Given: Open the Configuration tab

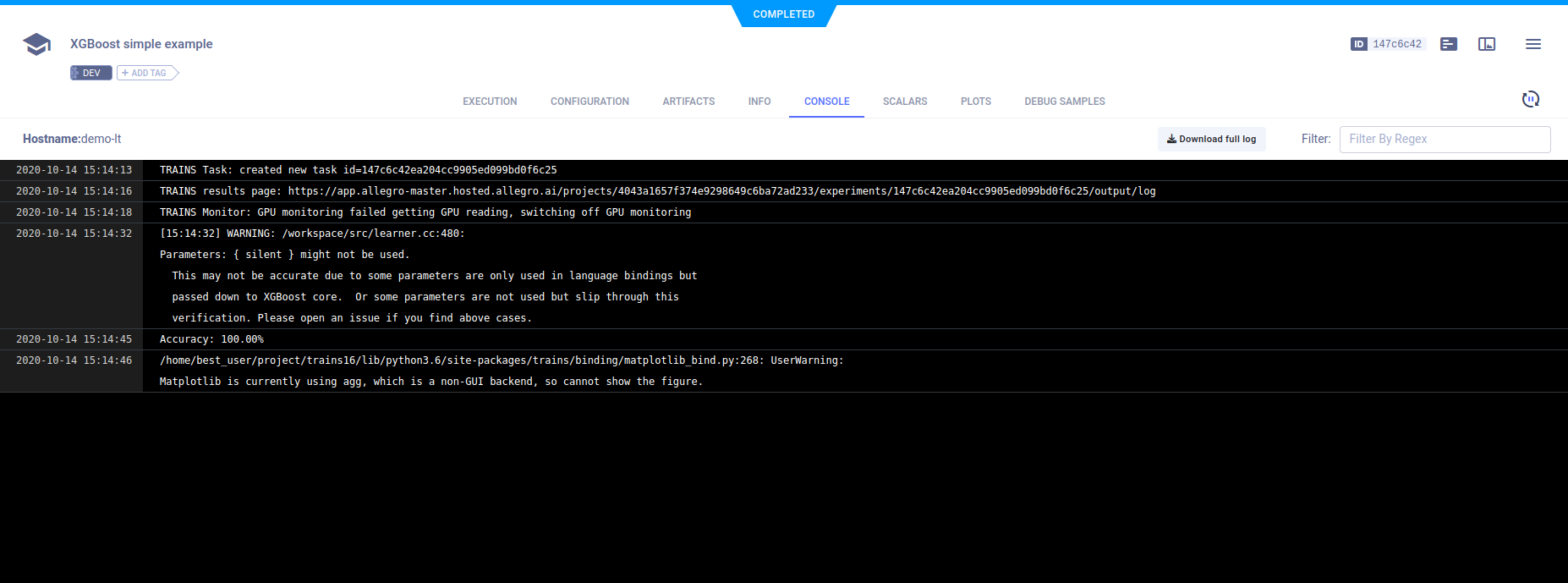Looking at the screenshot, I should click(589, 102).
